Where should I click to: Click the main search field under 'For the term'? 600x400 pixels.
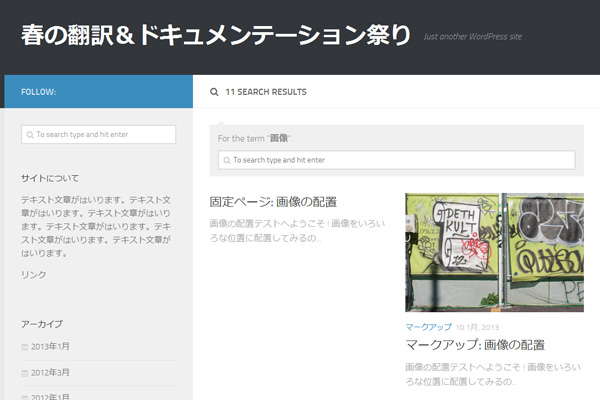(396, 160)
